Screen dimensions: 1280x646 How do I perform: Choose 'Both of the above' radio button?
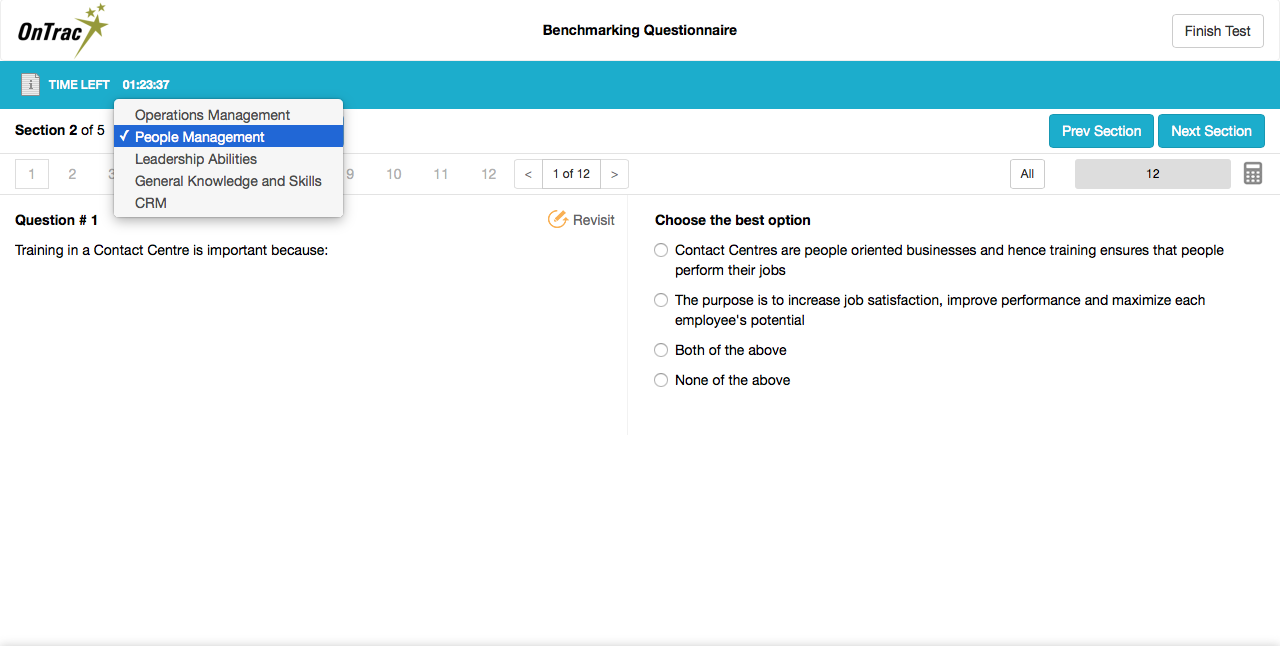point(661,350)
